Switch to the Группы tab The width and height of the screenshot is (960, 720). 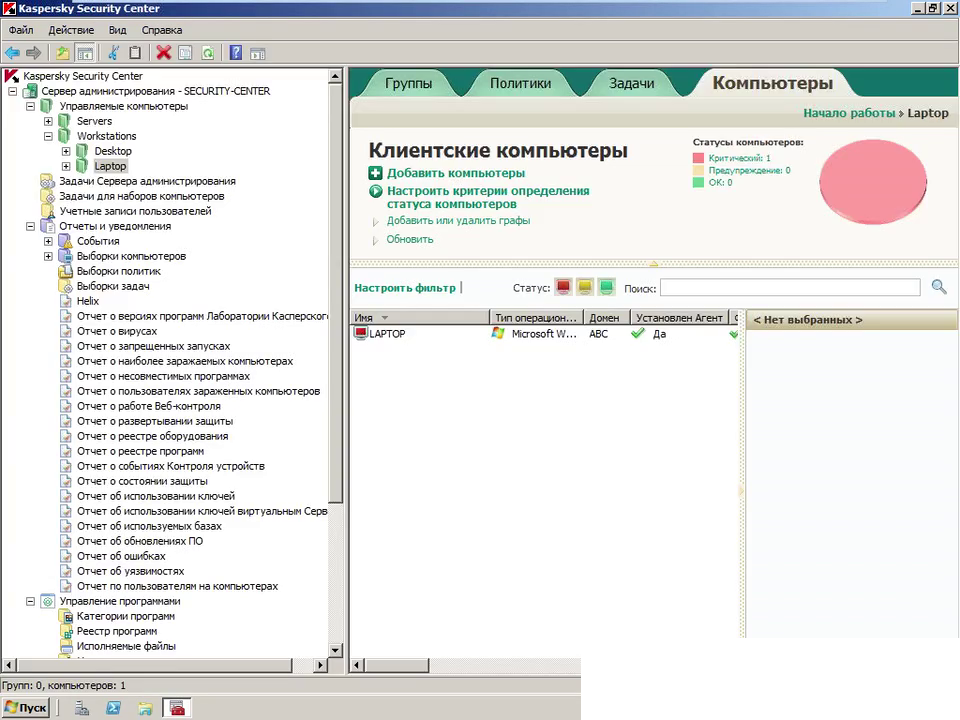[408, 83]
